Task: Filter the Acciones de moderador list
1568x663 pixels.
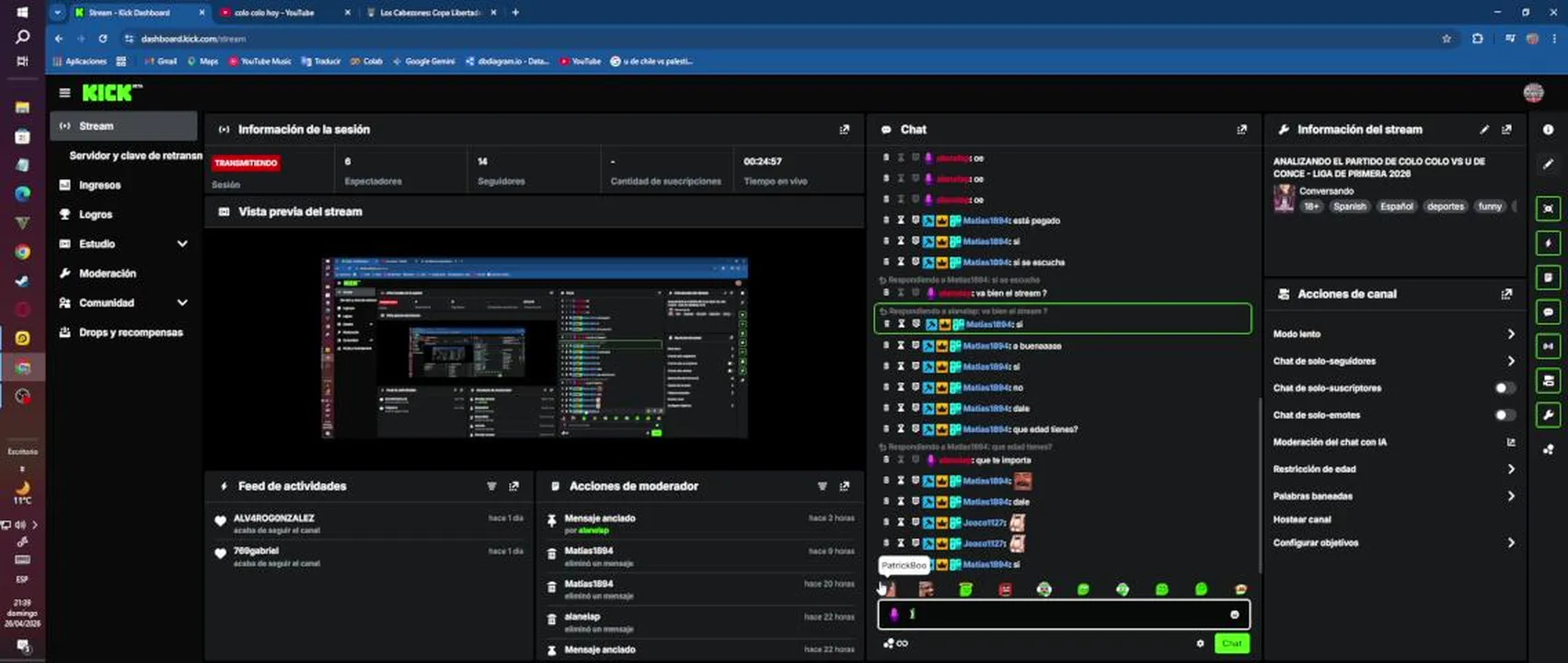Action: [822, 486]
